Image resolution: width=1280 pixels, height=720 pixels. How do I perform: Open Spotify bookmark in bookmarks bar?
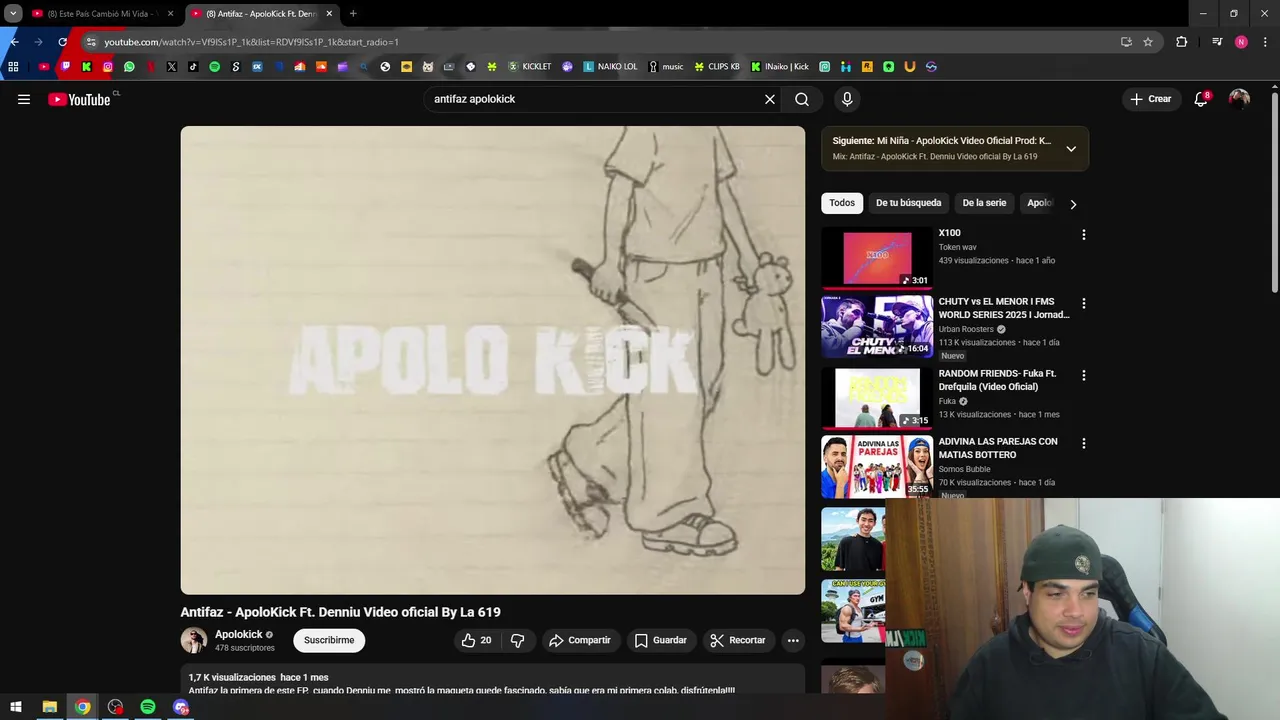(x=214, y=67)
